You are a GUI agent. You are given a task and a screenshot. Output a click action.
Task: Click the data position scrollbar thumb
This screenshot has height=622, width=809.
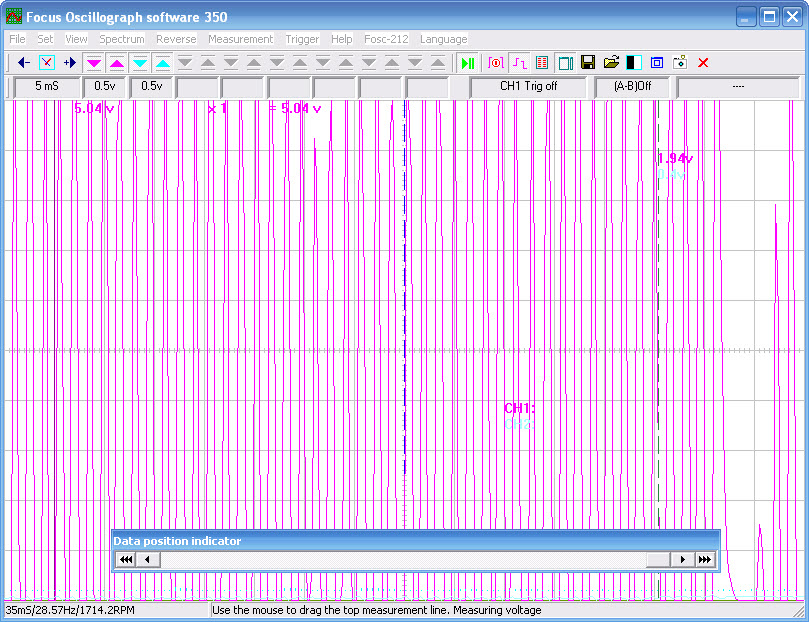[x=658, y=560]
